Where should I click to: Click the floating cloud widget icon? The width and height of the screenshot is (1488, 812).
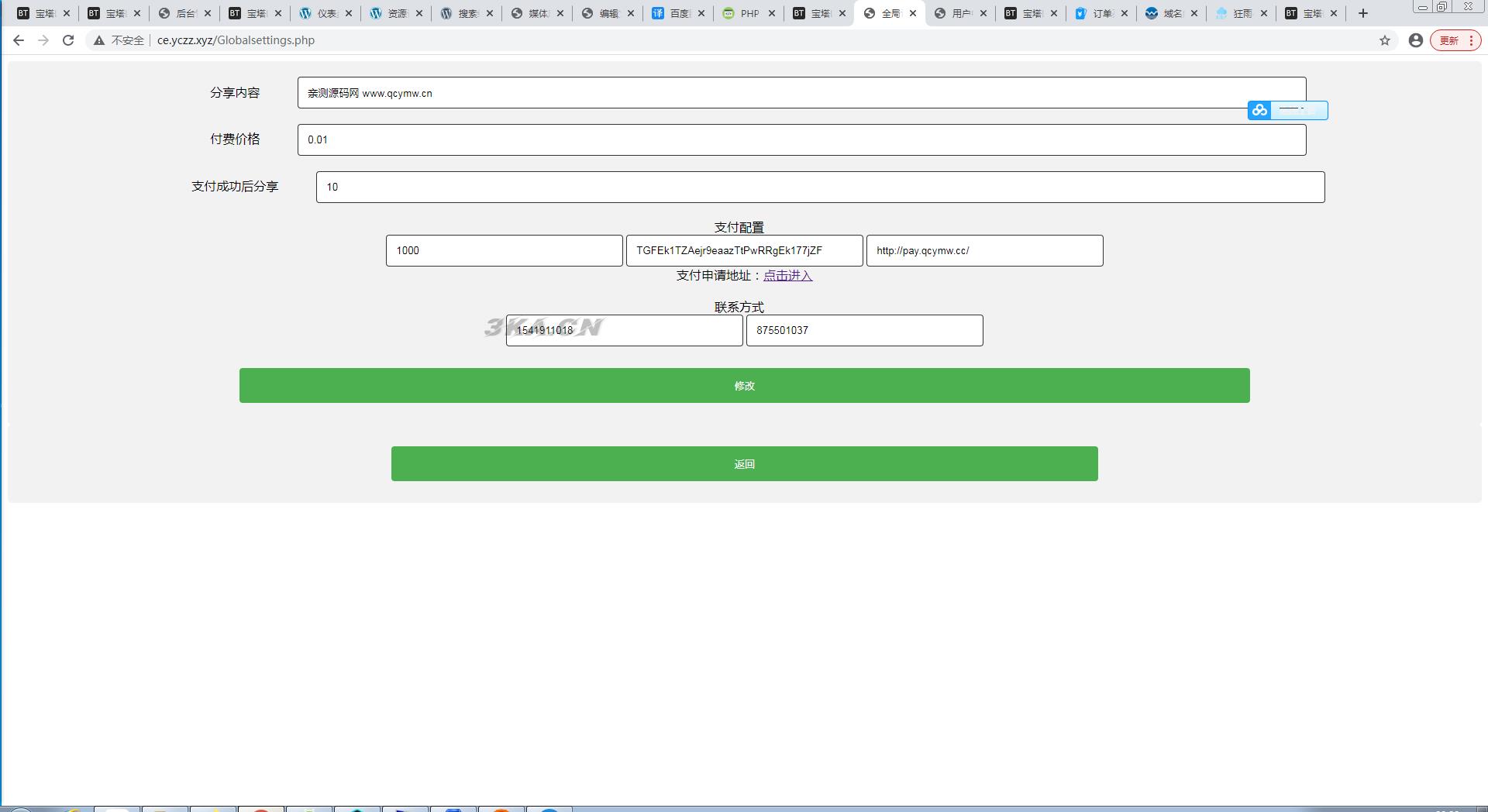tap(1259, 111)
